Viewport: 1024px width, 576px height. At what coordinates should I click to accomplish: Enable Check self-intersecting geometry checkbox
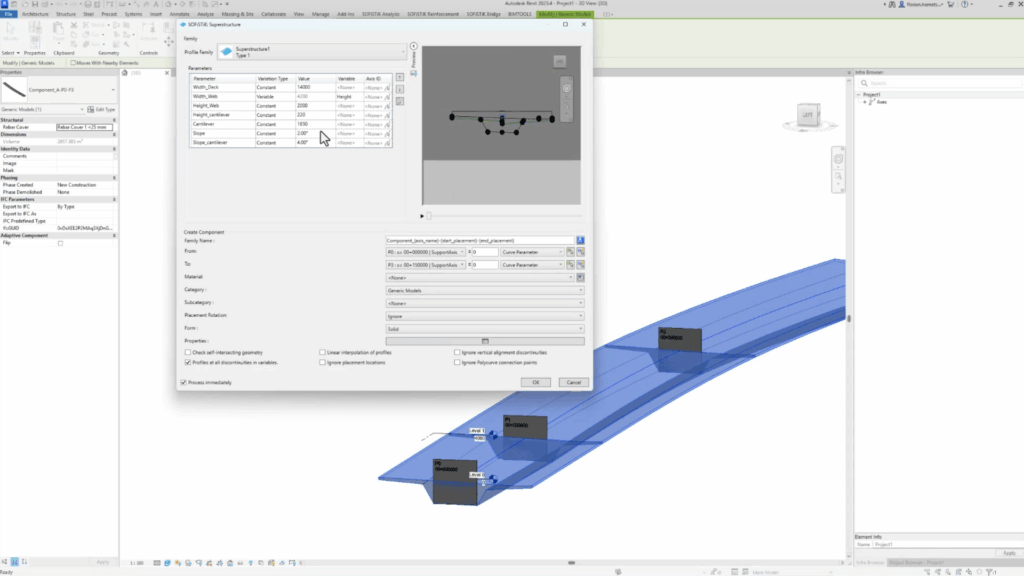pyautogui.click(x=188, y=352)
